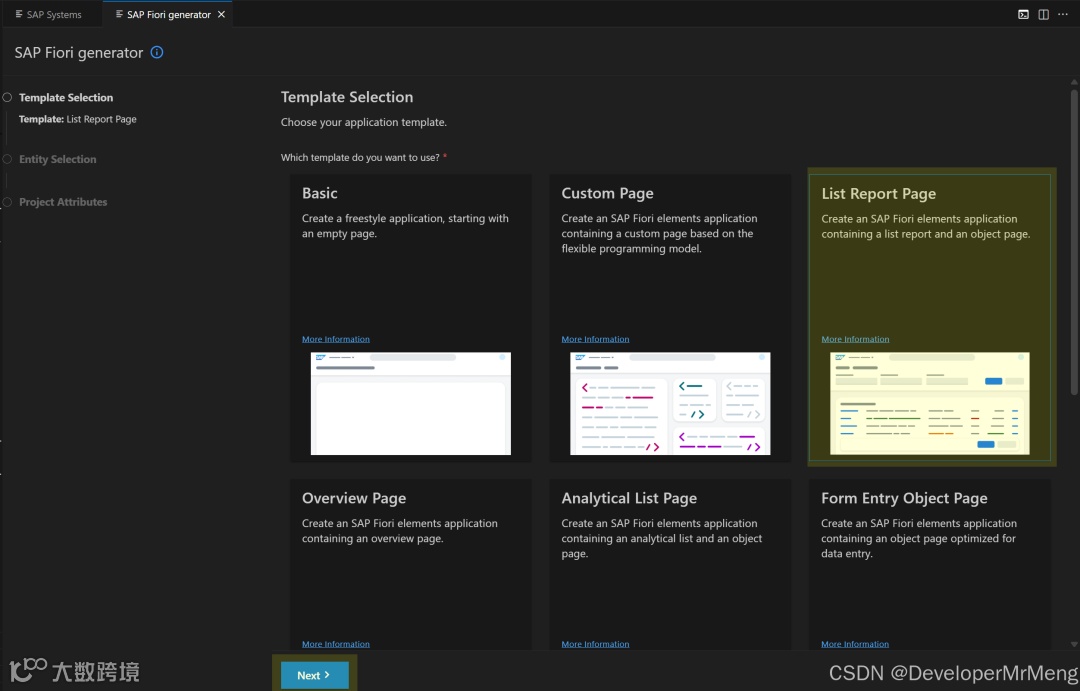Click the Template Selection step circle marker
Screen dimensions: 1080x691
pos(7,98)
